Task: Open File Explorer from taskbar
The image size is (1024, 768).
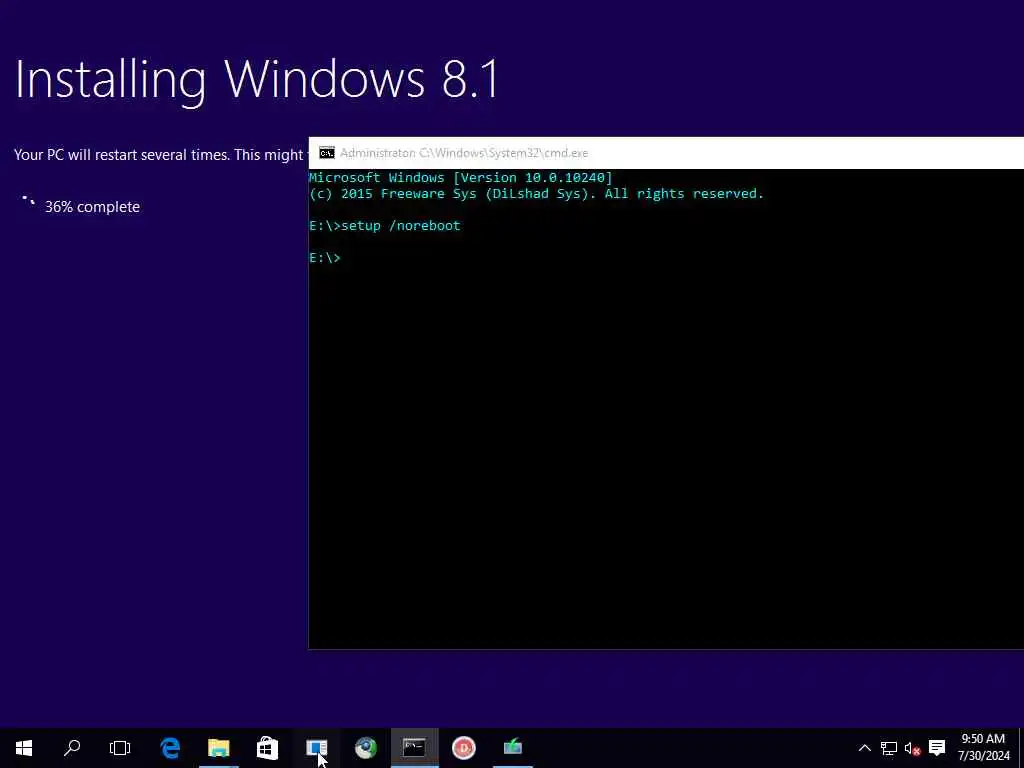Action: pos(219,748)
